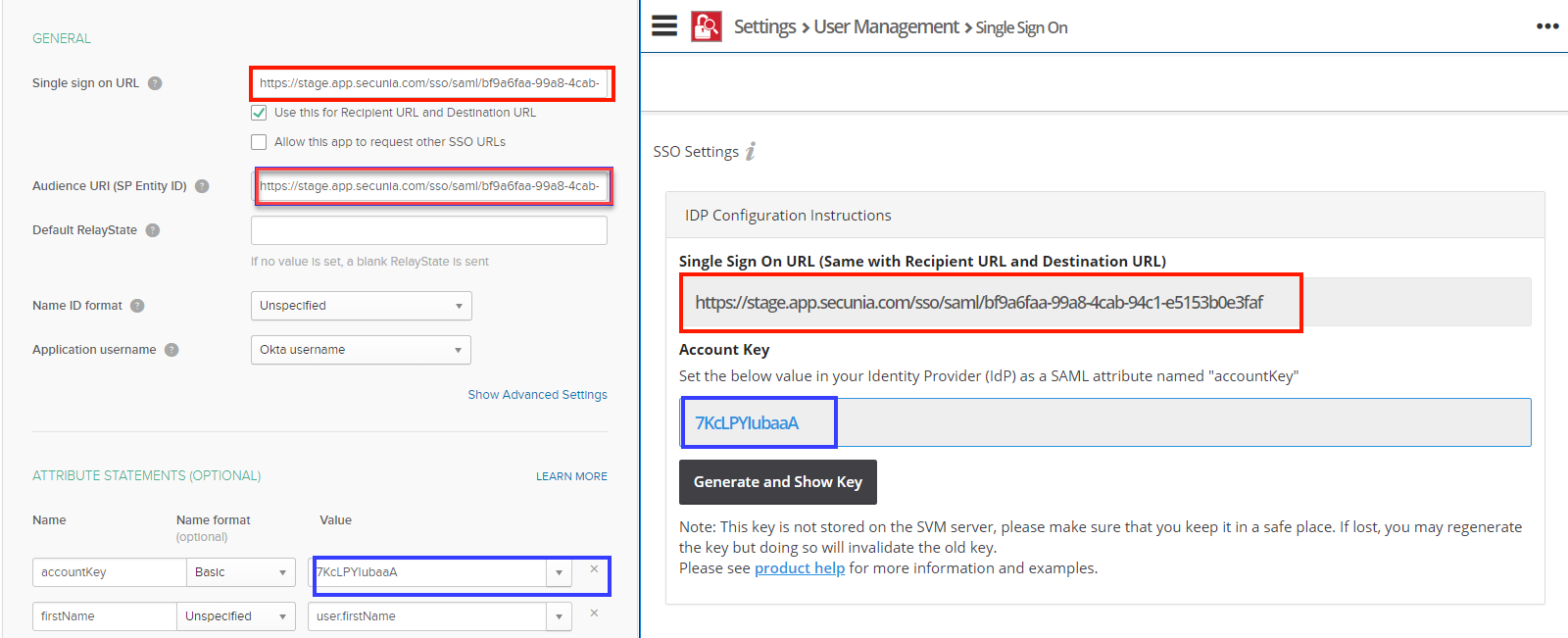Expand value dropdown for user.firstName row

[x=559, y=616]
